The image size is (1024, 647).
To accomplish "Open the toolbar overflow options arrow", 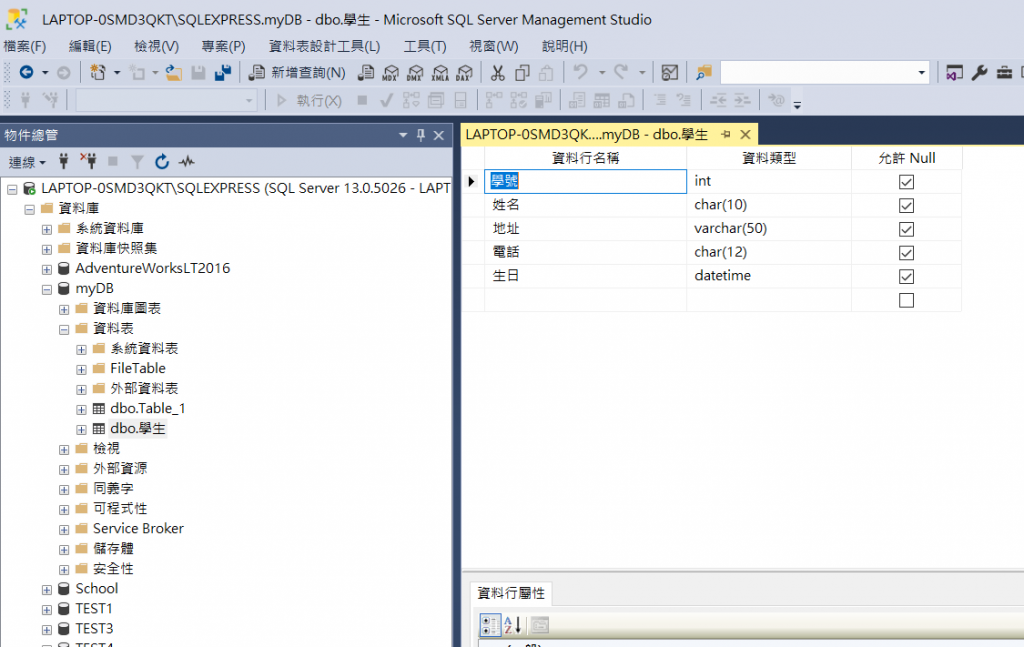I will point(797,104).
